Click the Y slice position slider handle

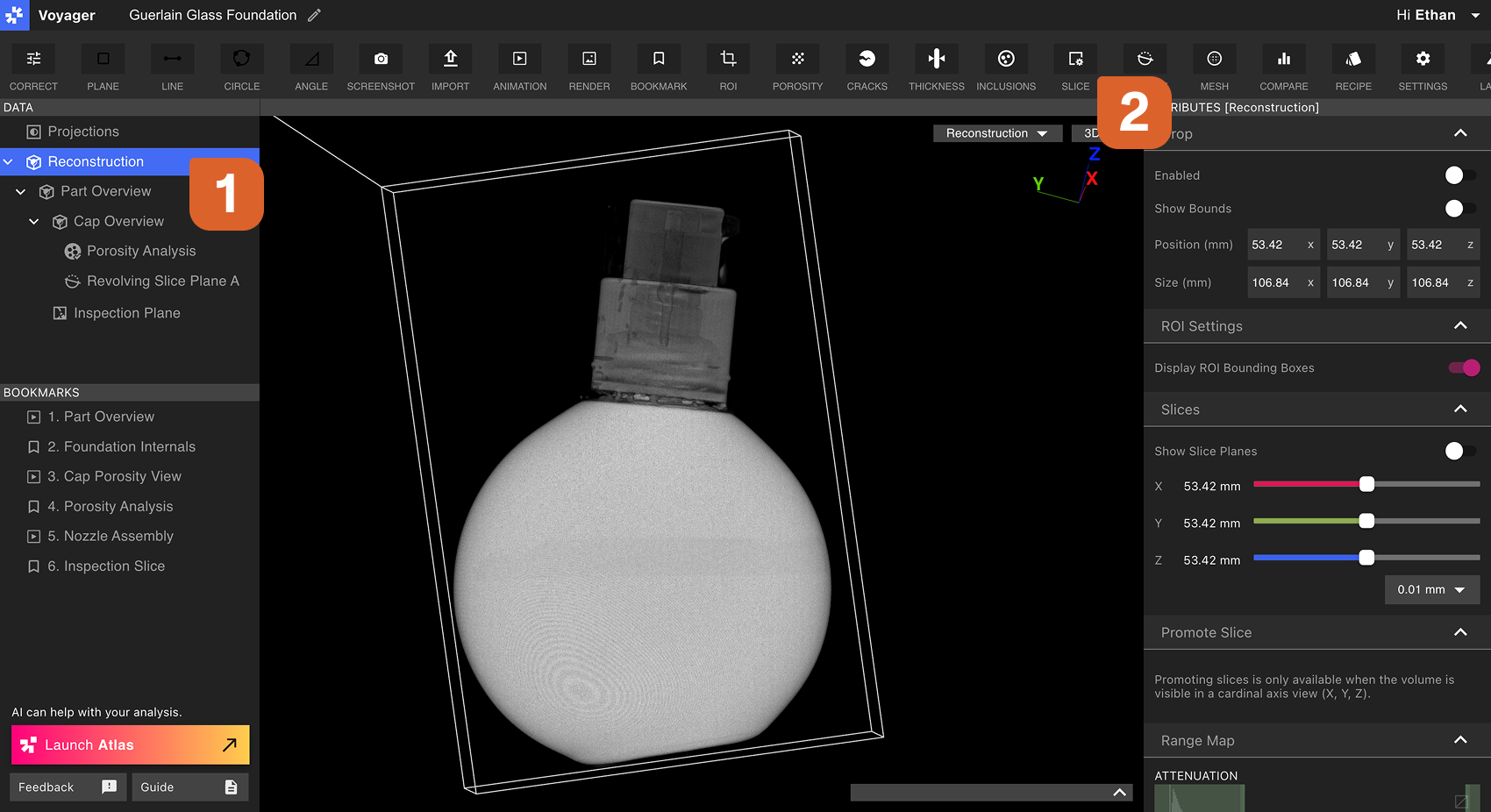click(1366, 521)
